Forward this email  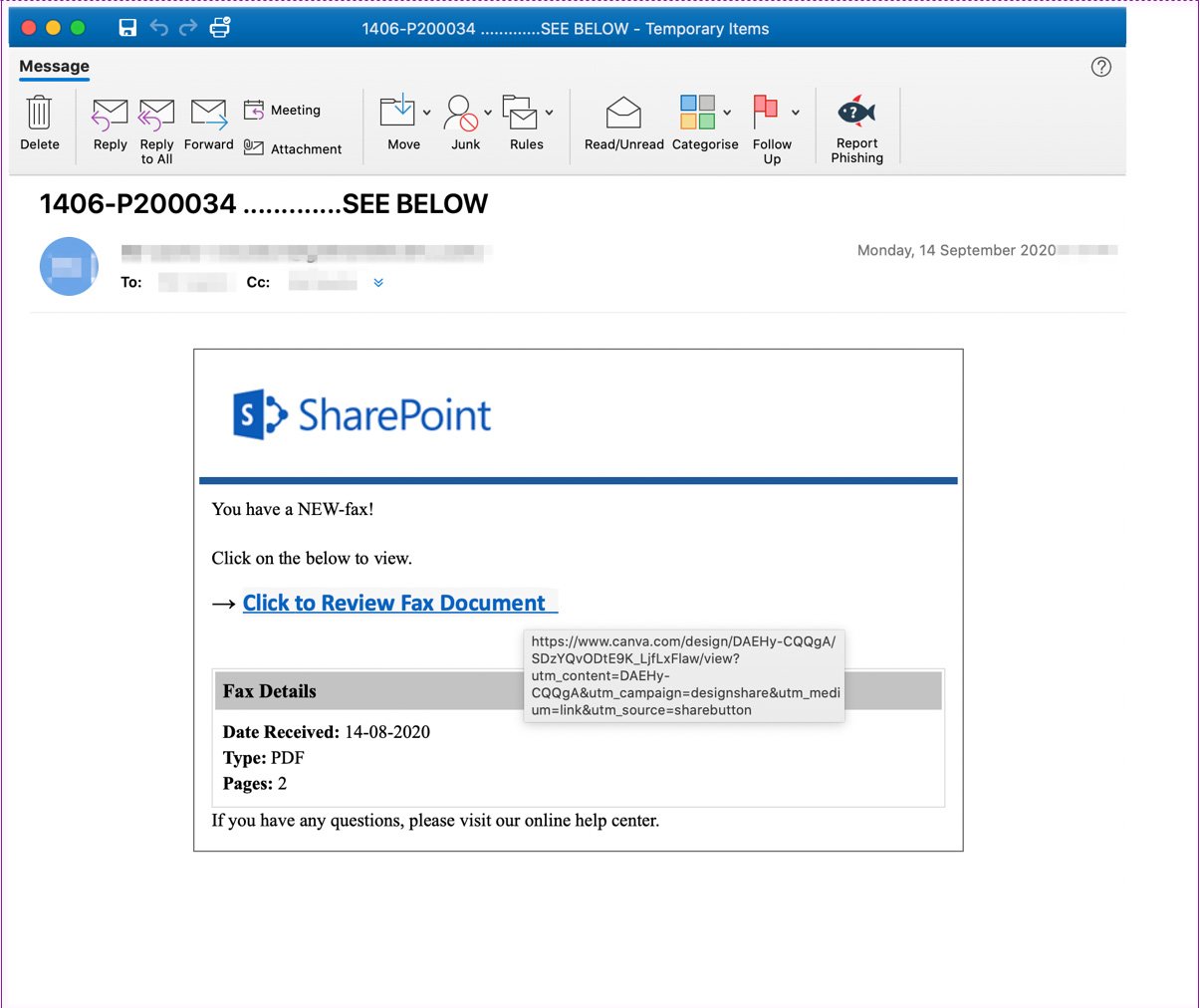point(209,124)
